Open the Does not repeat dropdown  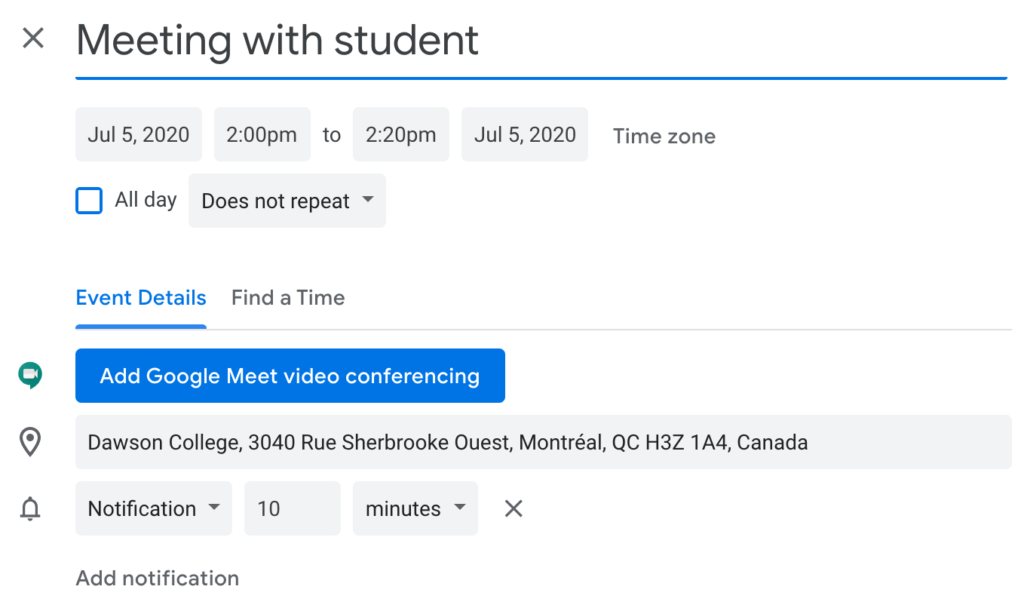(x=286, y=200)
